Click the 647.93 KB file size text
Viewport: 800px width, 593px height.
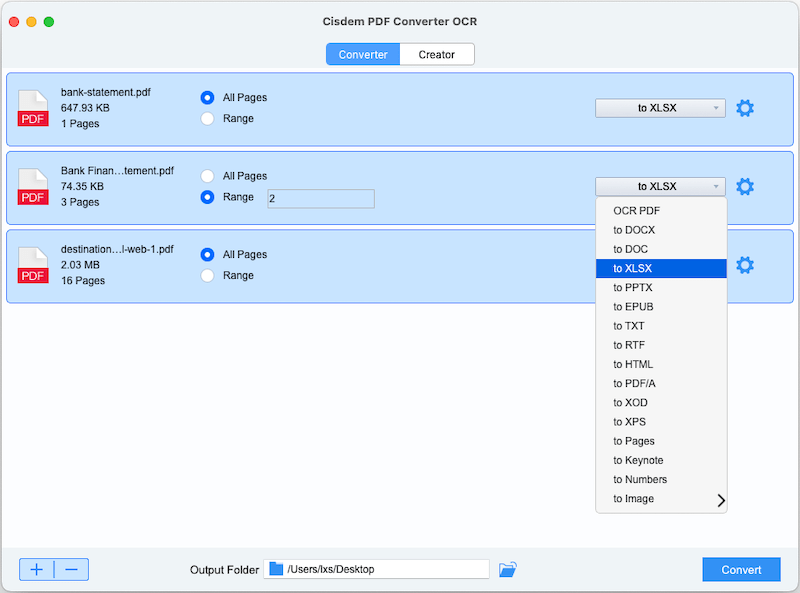(85, 108)
